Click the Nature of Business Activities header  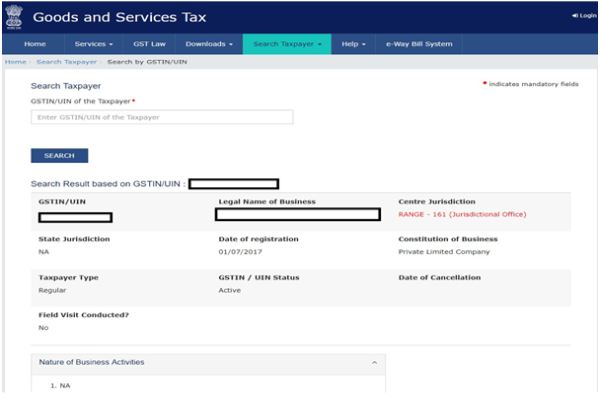92,362
